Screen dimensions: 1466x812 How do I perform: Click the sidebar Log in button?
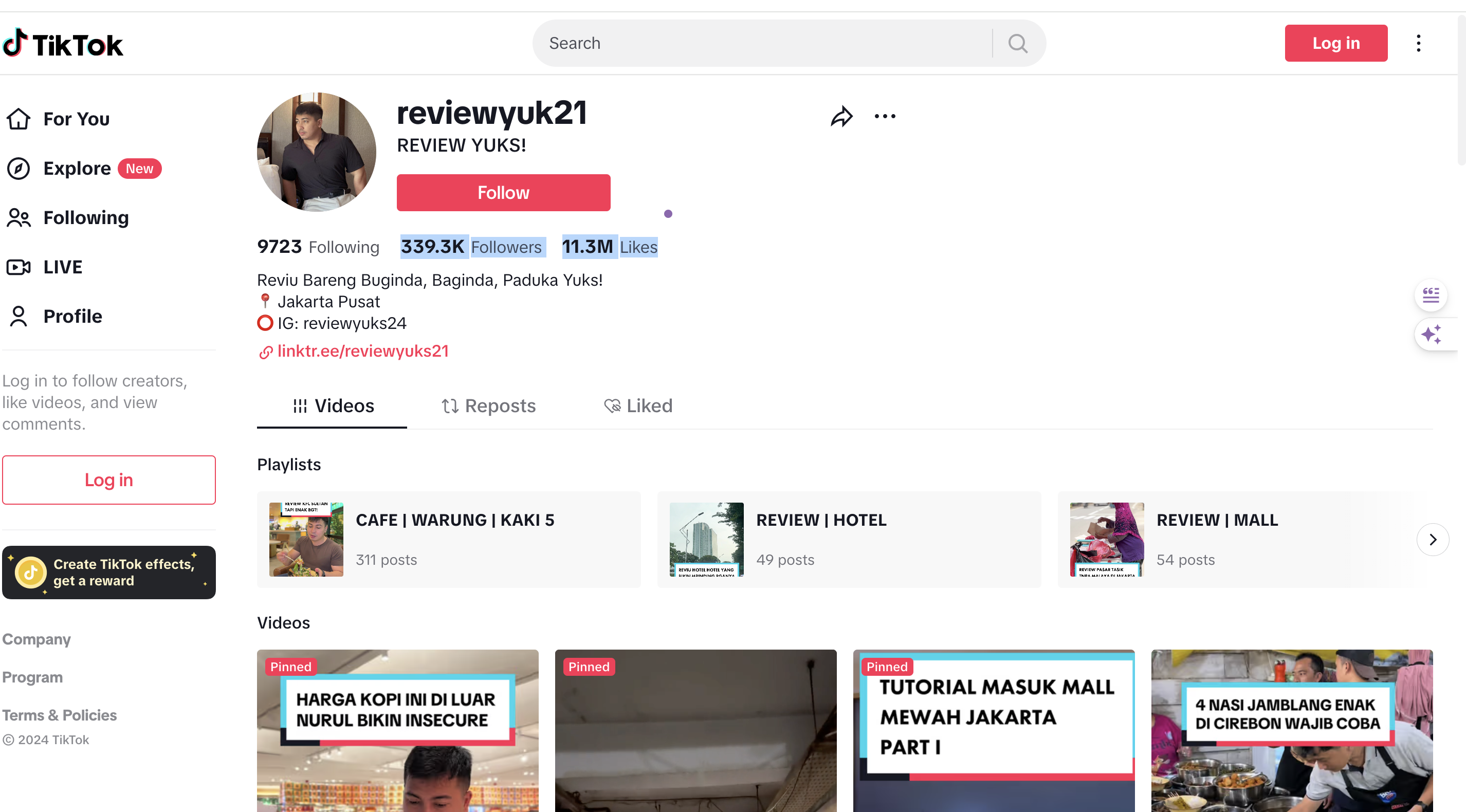pos(108,479)
